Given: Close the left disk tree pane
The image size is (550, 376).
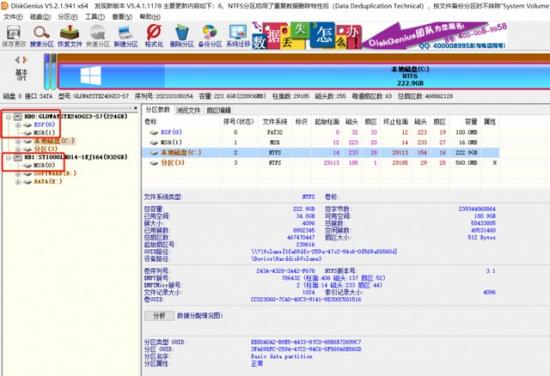Looking at the screenshot, I should tap(135, 108).
